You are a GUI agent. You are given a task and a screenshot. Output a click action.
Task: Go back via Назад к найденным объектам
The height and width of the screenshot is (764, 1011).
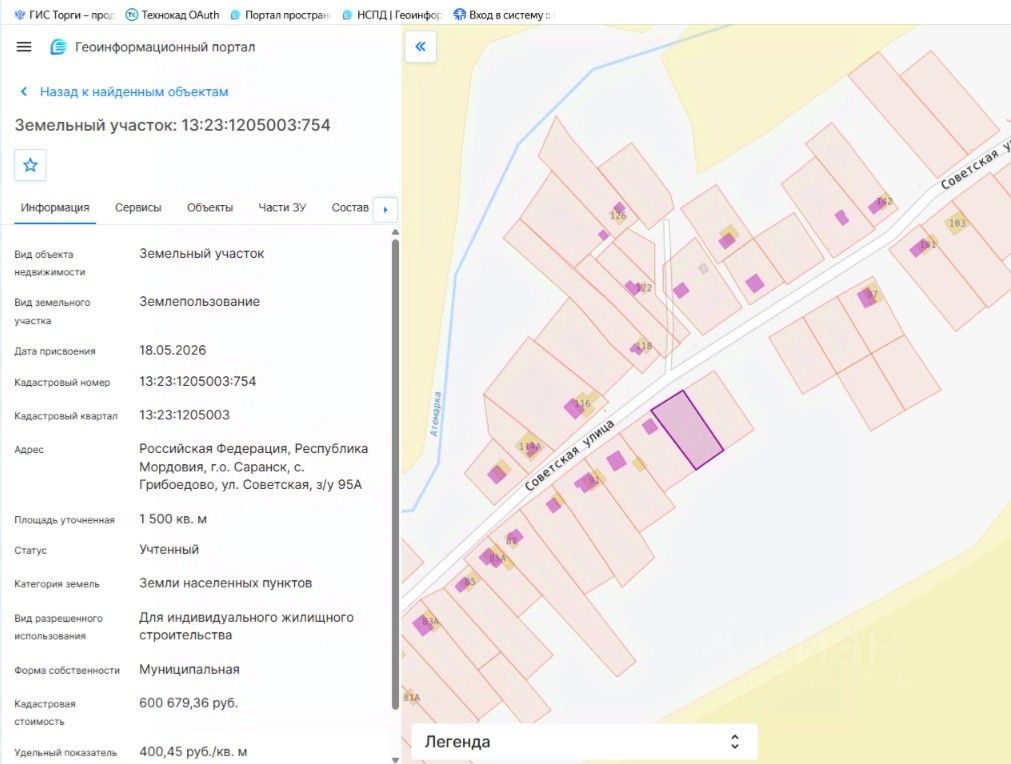click(134, 92)
